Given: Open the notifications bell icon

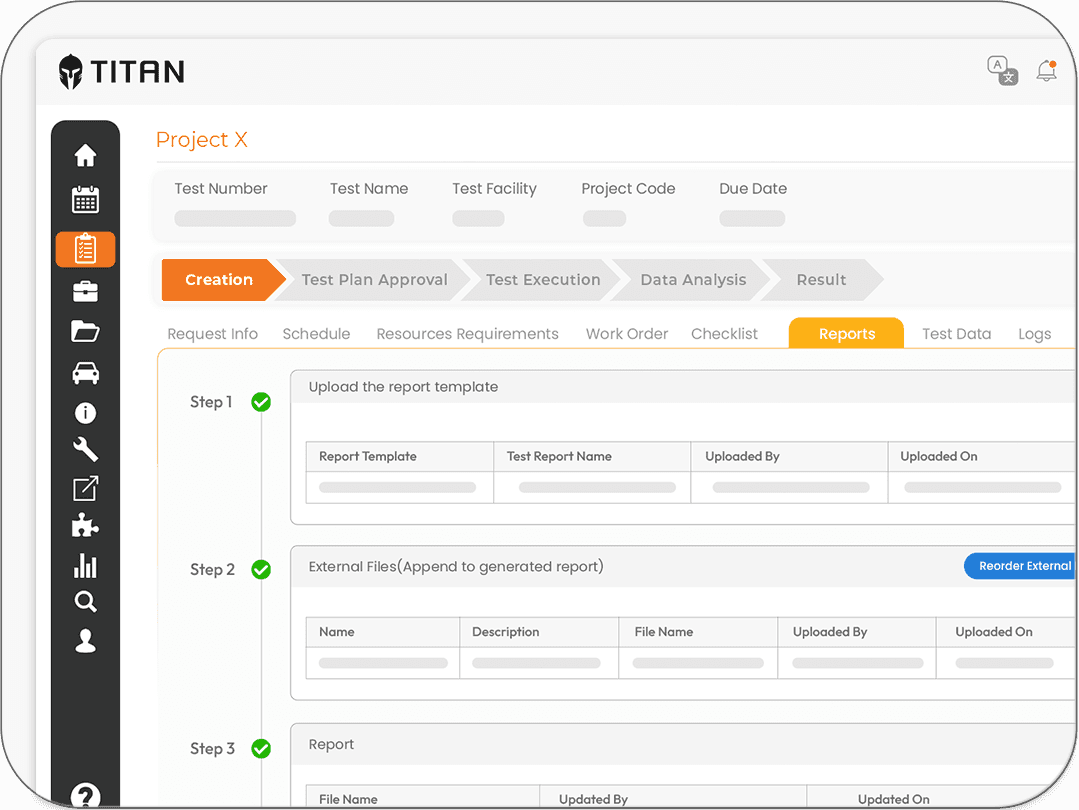Looking at the screenshot, I should (1047, 71).
